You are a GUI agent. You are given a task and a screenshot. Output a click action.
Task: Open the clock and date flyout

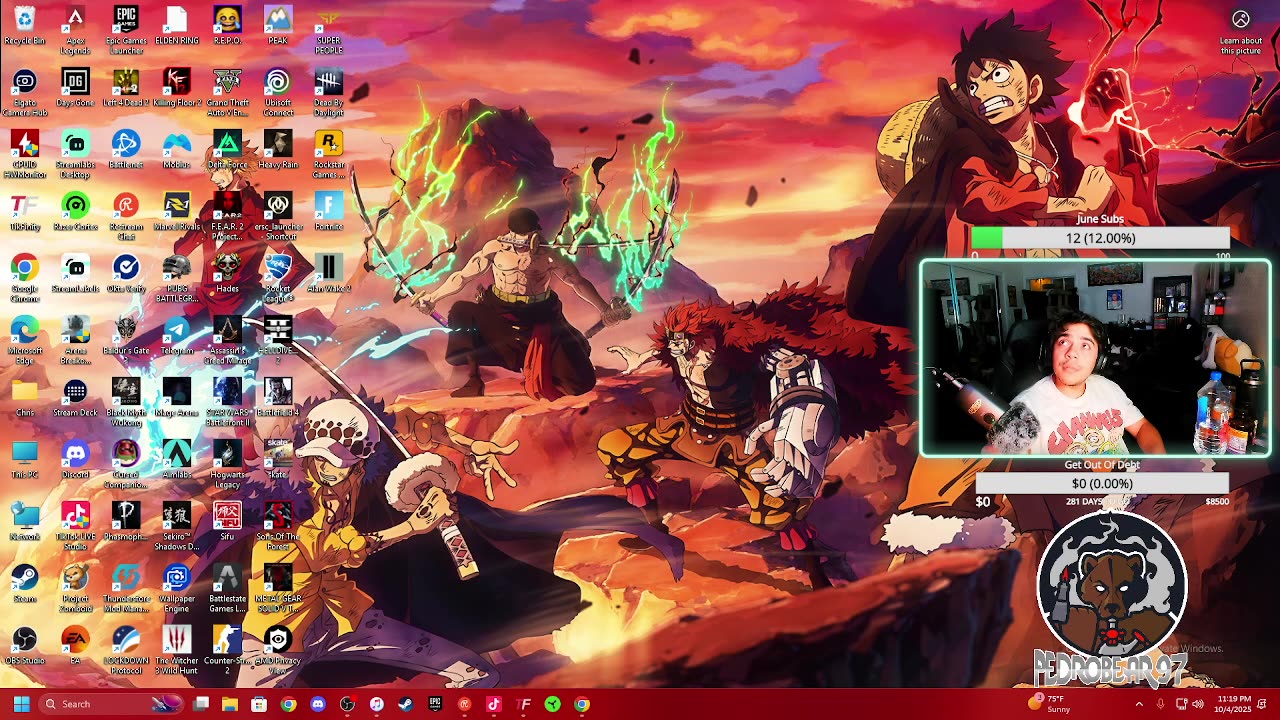pyautogui.click(x=1234, y=704)
